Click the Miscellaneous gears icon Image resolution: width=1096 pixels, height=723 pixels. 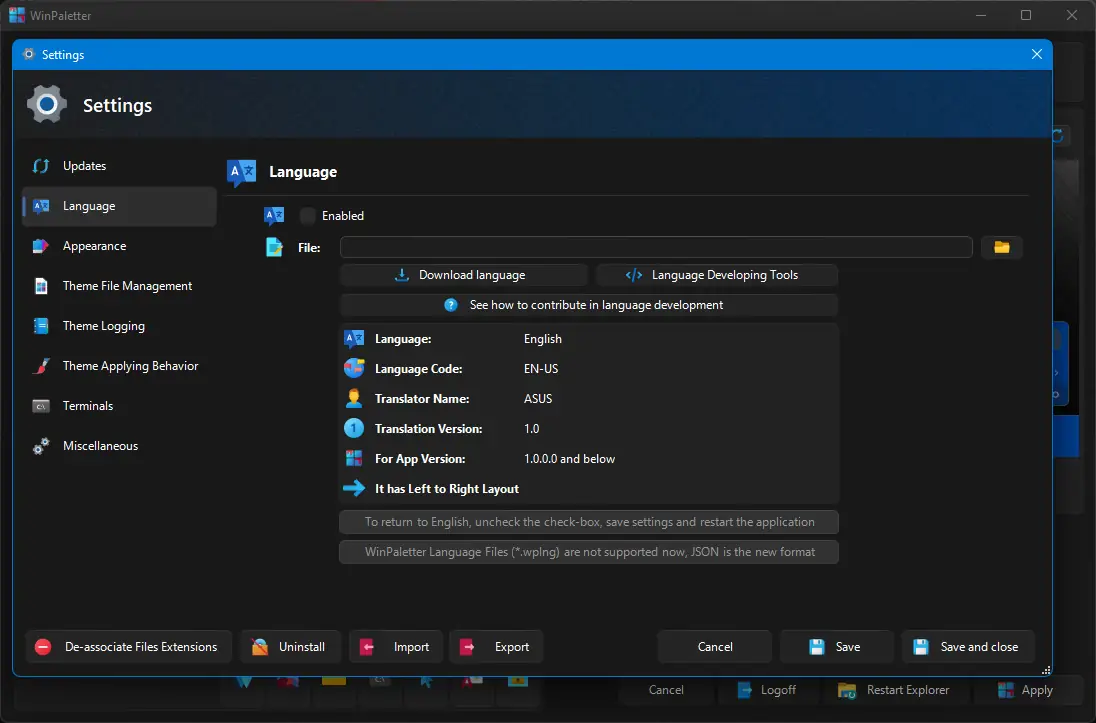pyautogui.click(x=41, y=446)
